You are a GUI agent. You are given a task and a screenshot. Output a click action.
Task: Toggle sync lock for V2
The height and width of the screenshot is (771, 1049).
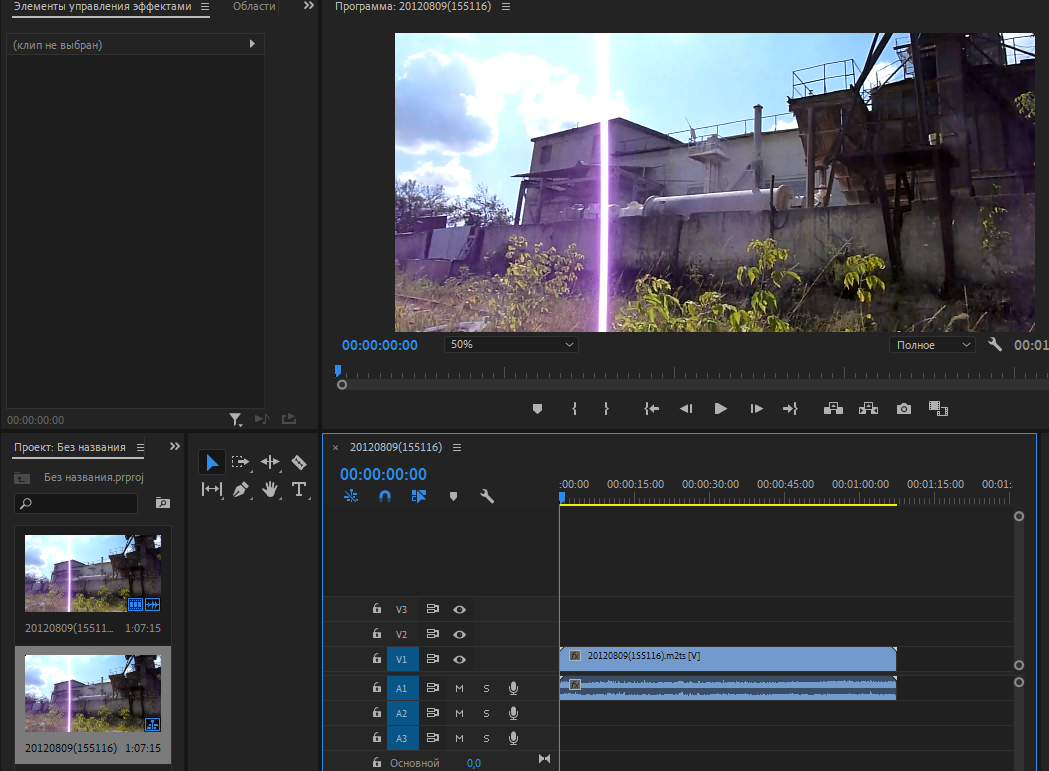pyautogui.click(x=433, y=634)
